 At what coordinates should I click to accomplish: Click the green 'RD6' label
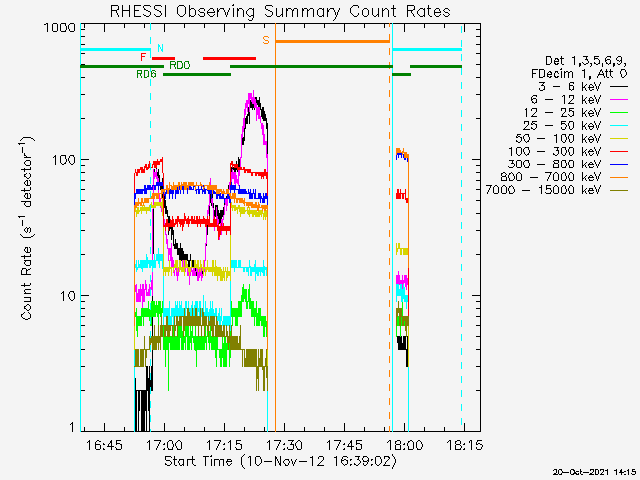coord(147,74)
